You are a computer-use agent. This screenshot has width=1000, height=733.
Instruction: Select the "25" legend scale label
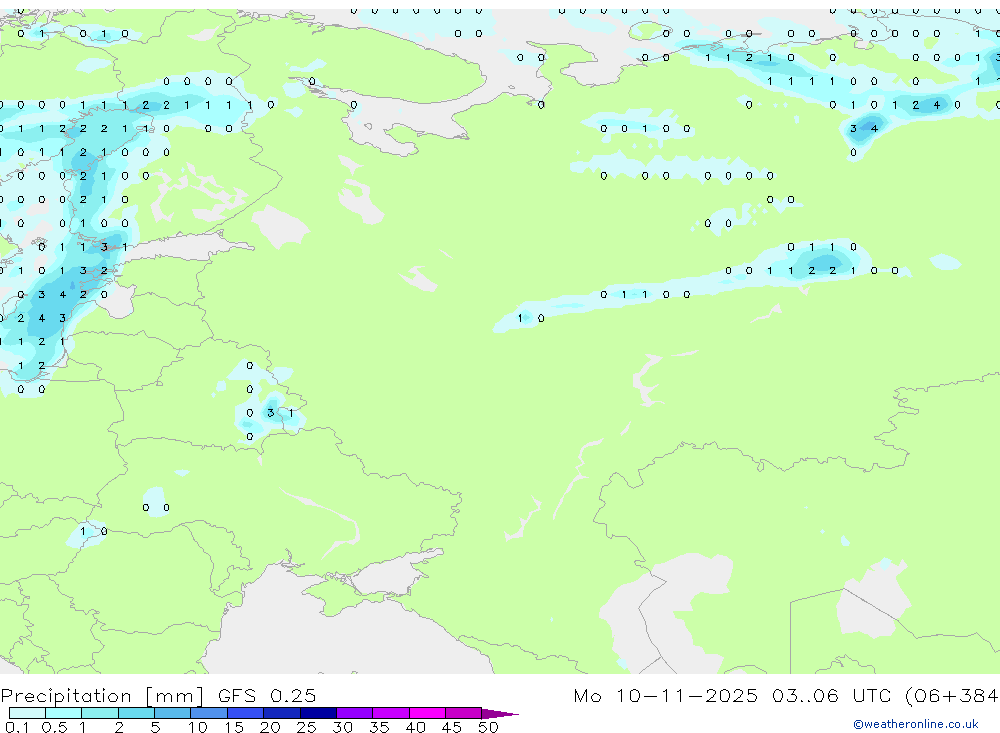(306, 727)
